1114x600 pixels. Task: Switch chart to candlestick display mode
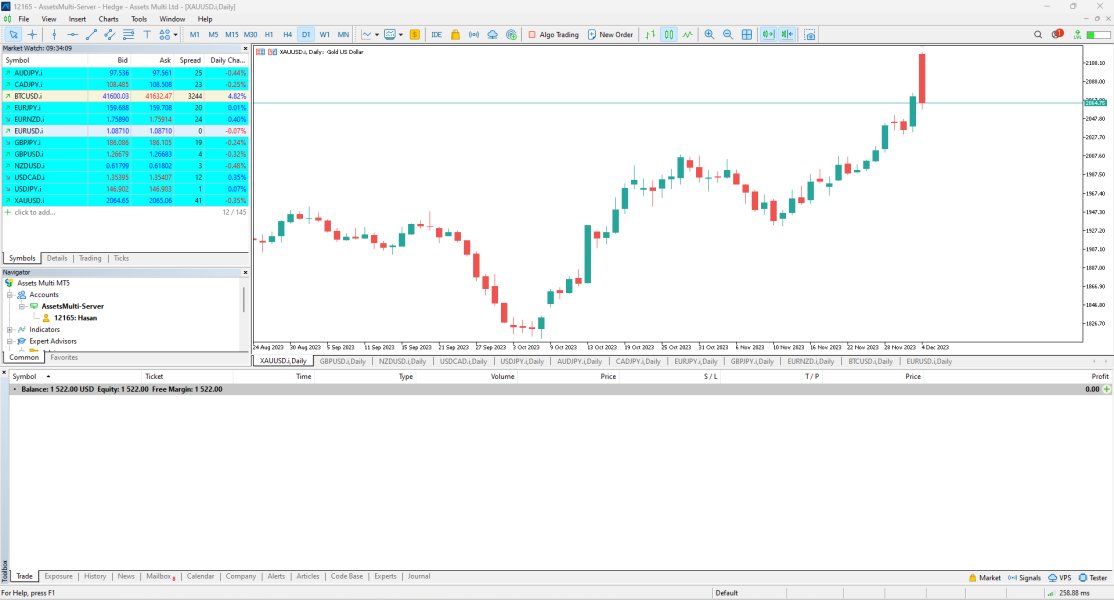(669, 34)
